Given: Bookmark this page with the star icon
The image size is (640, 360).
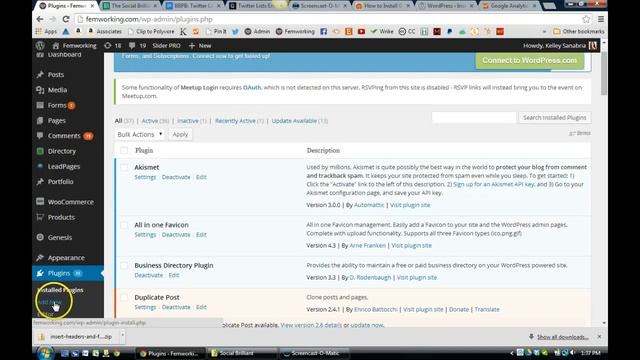Looking at the screenshot, I should click(x=586, y=19).
